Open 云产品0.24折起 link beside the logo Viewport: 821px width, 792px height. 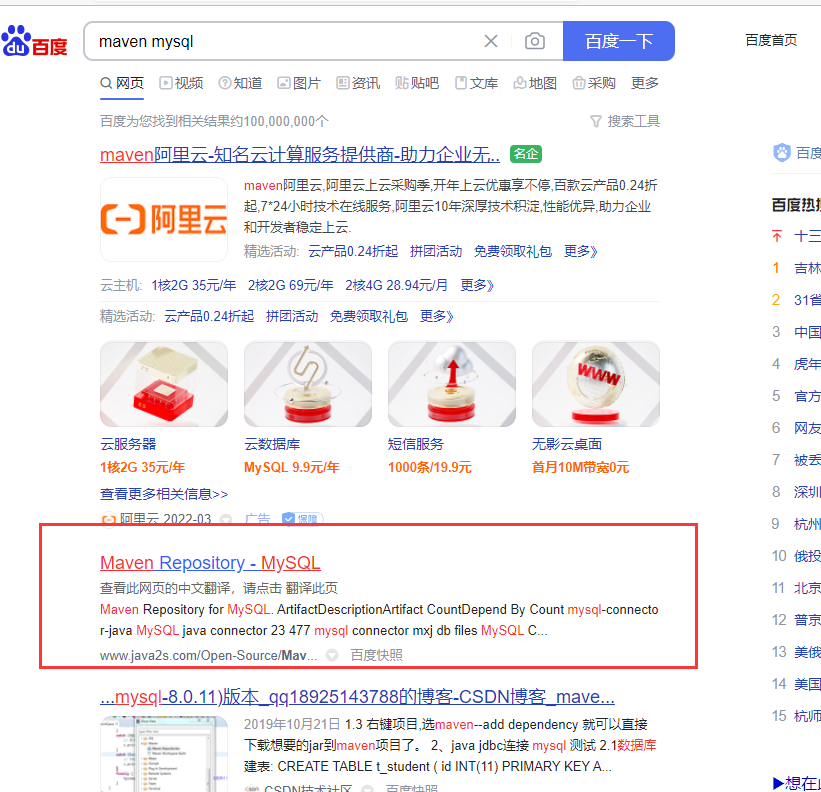pos(353,251)
